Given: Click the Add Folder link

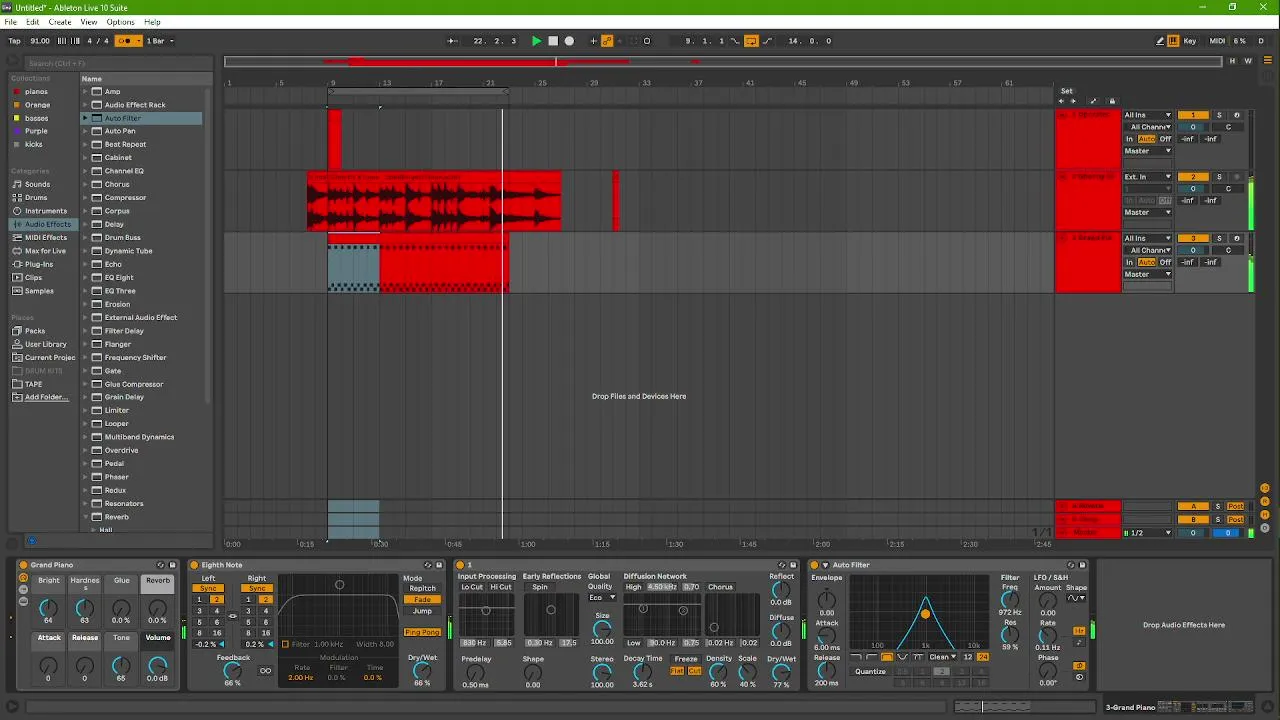Looking at the screenshot, I should click(x=46, y=397).
